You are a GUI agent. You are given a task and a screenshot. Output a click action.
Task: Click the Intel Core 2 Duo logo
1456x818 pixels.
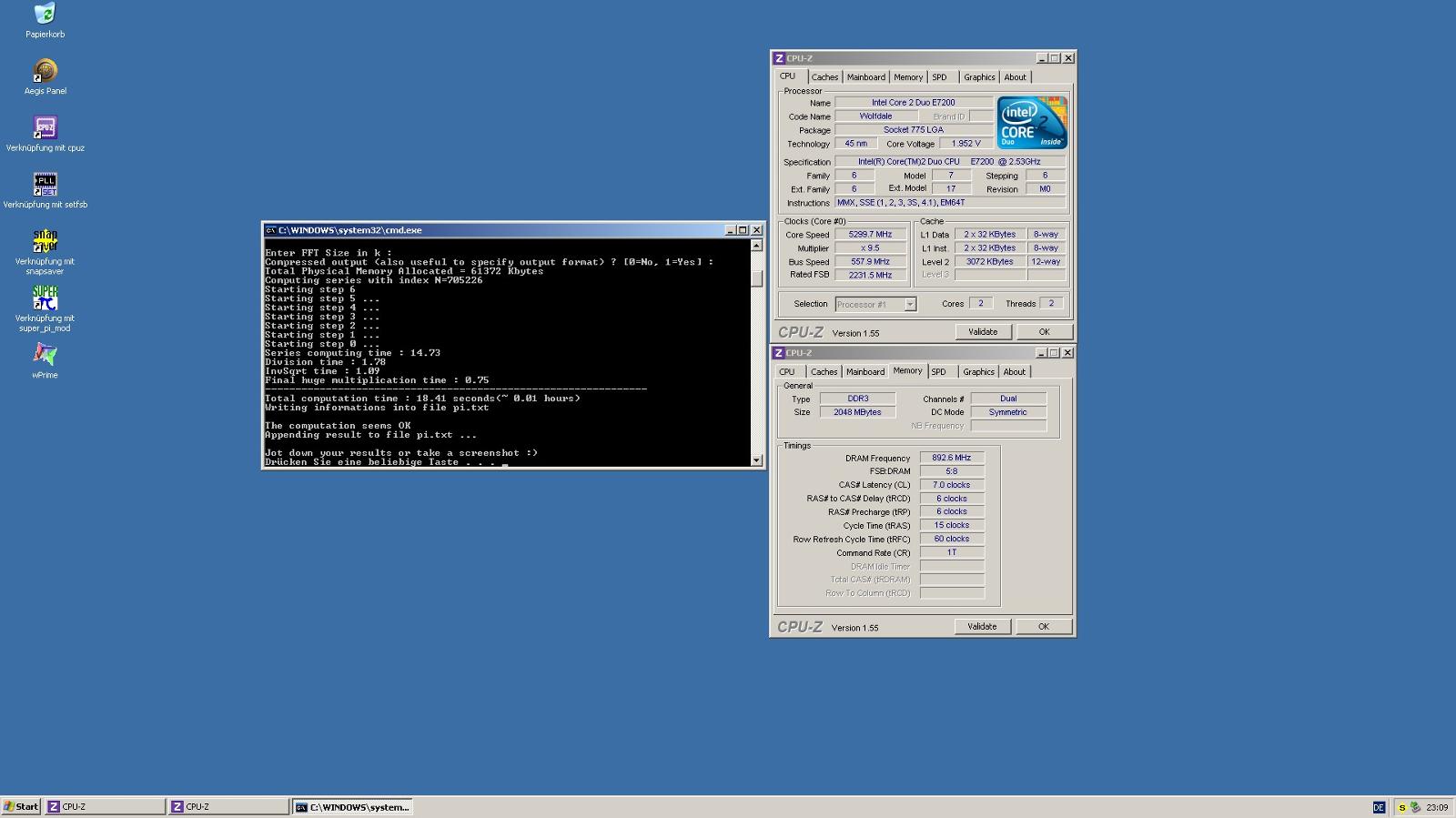[1032, 123]
